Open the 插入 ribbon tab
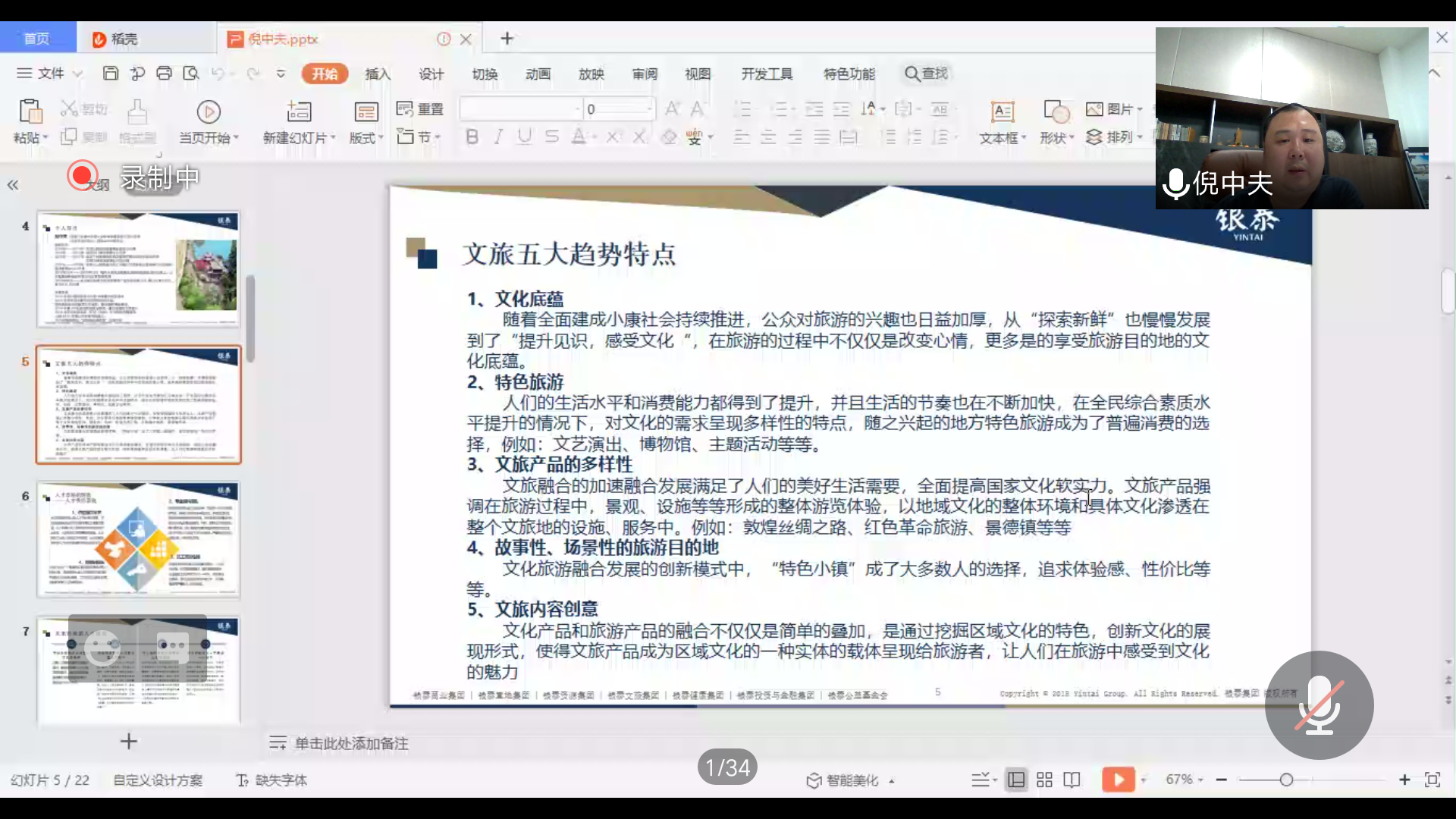This screenshot has width=1456, height=819. (377, 74)
